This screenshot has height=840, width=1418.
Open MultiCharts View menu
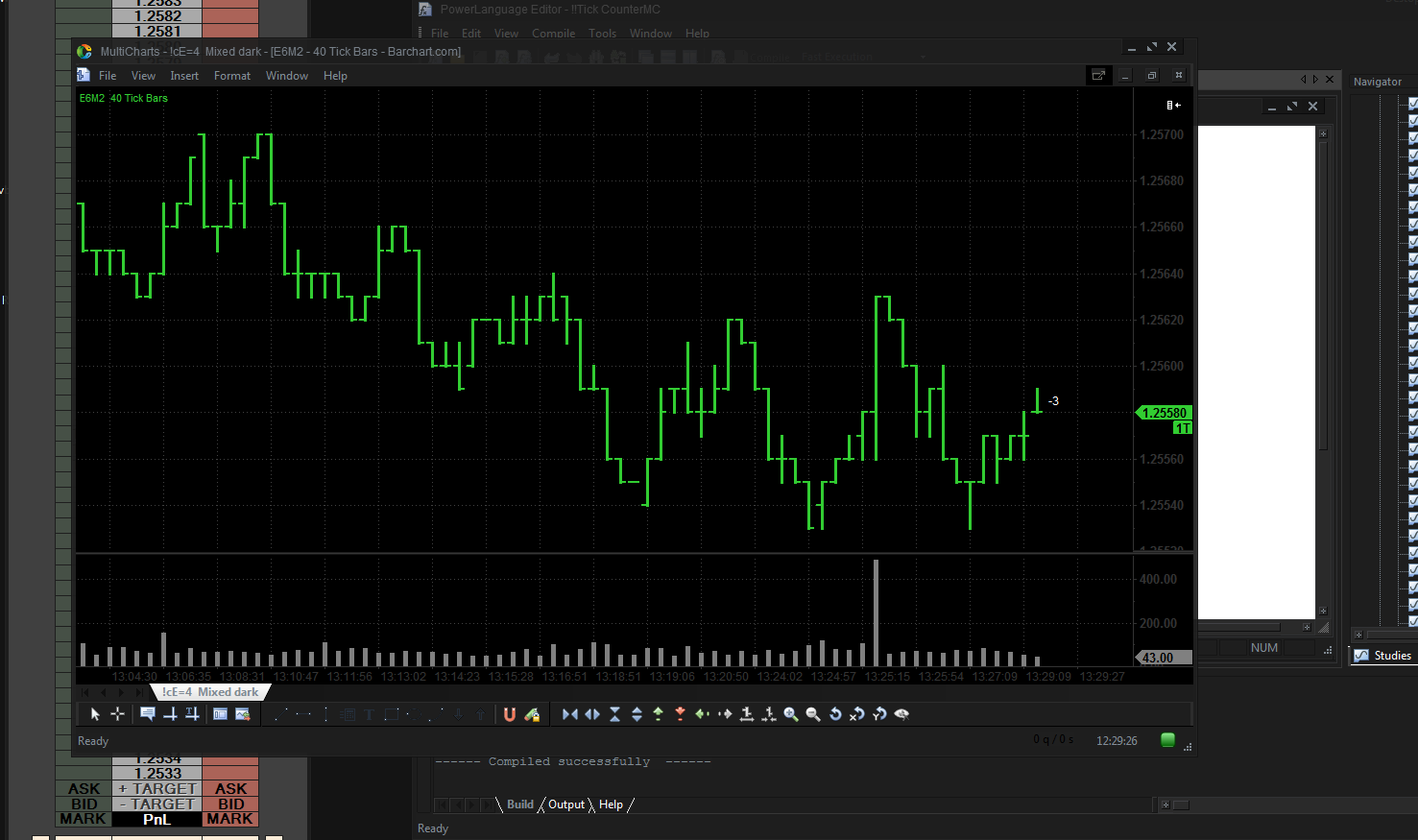click(143, 76)
